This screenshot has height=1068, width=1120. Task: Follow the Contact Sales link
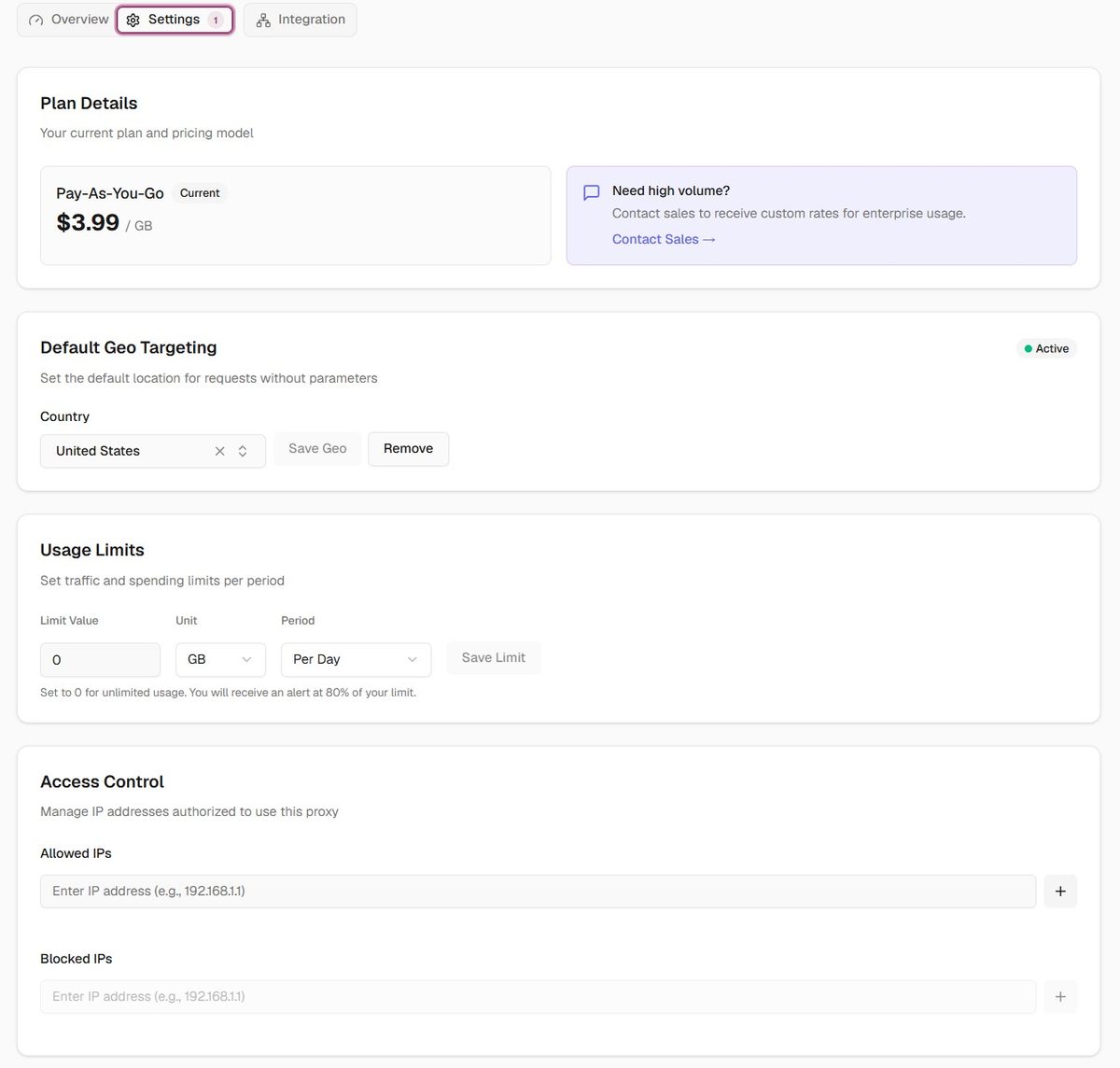pos(664,239)
